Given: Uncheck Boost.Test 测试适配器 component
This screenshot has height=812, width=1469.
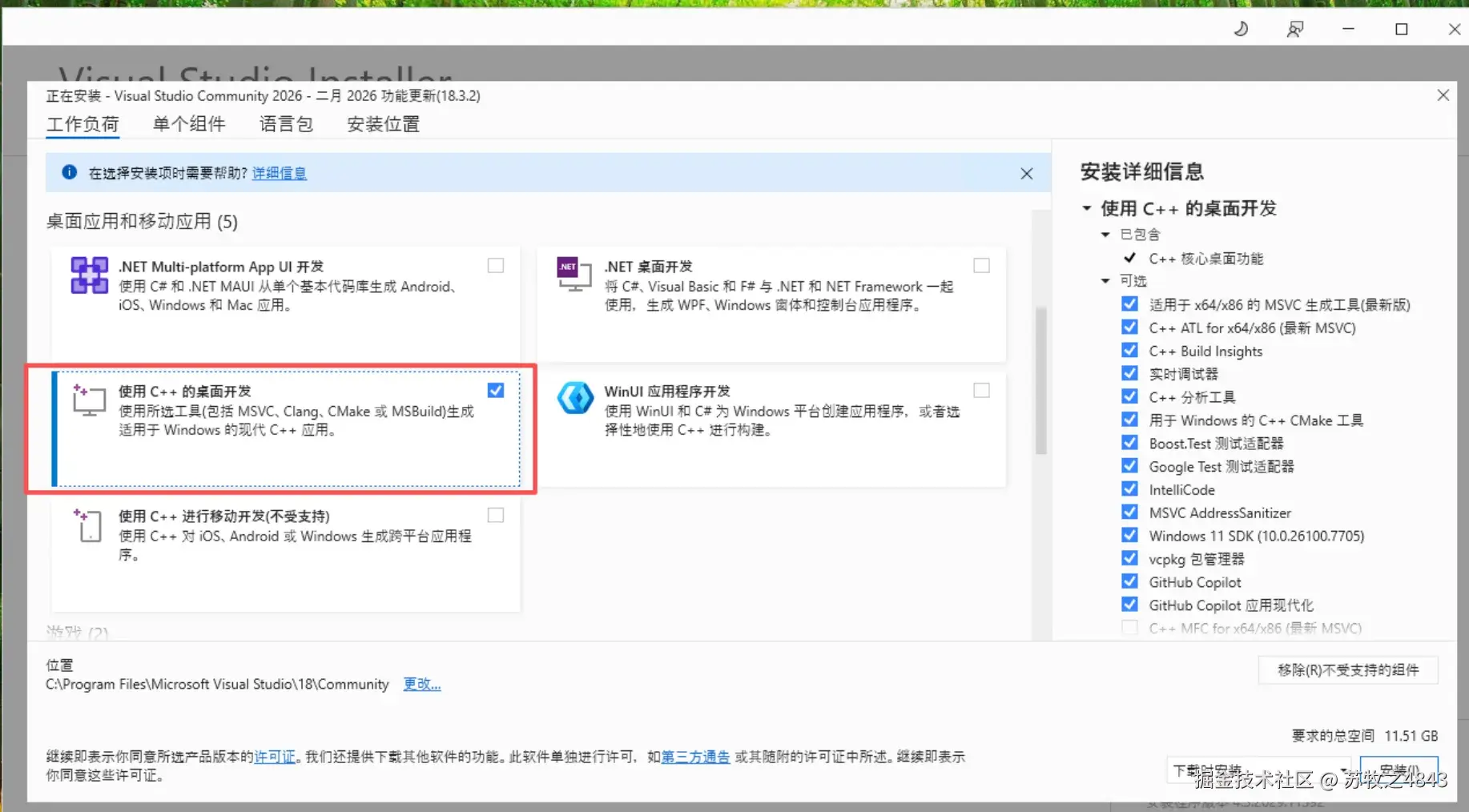Looking at the screenshot, I should click(1129, 443).
